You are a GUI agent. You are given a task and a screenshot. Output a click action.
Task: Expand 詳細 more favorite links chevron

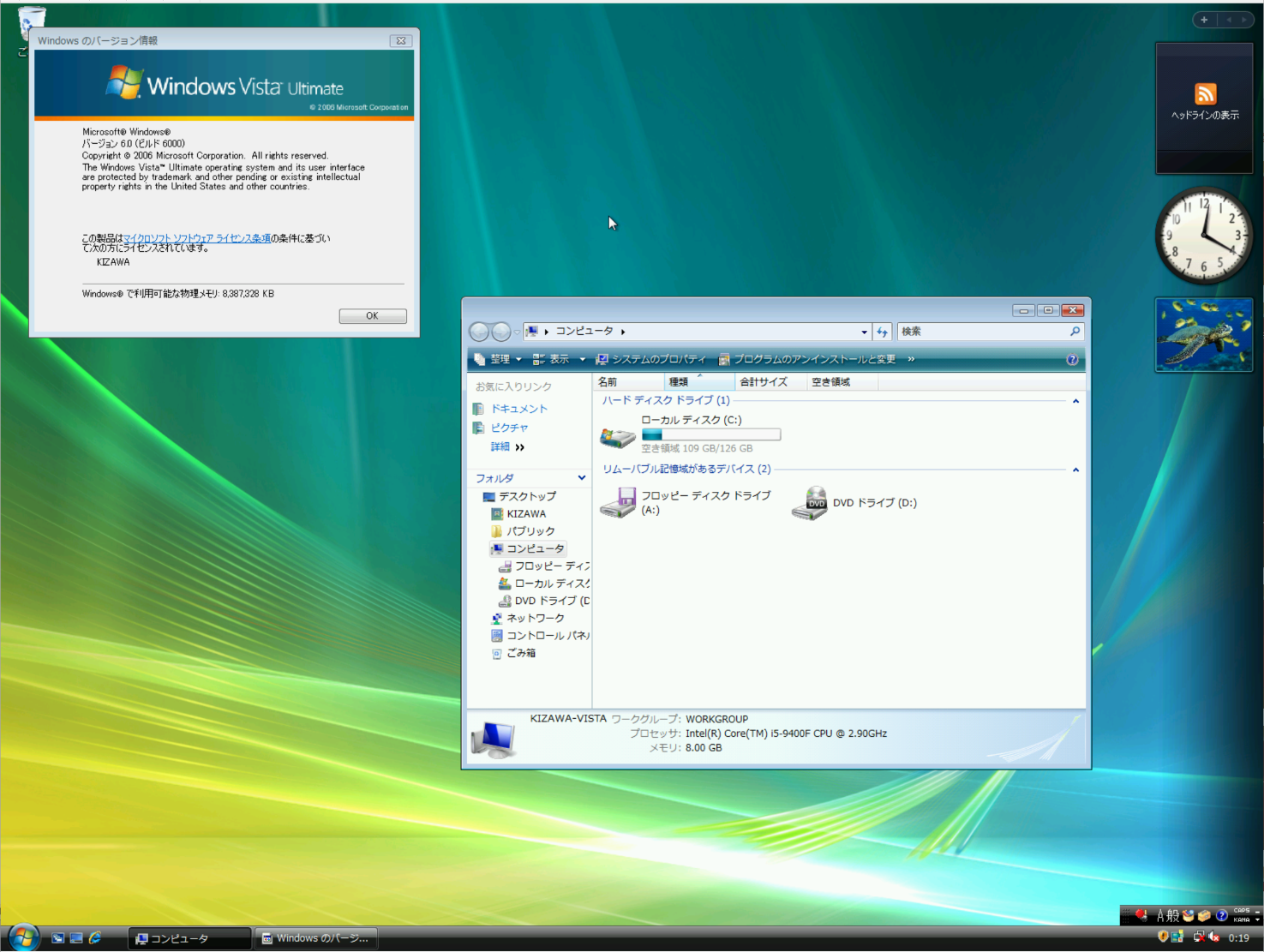tap(520, 447)
